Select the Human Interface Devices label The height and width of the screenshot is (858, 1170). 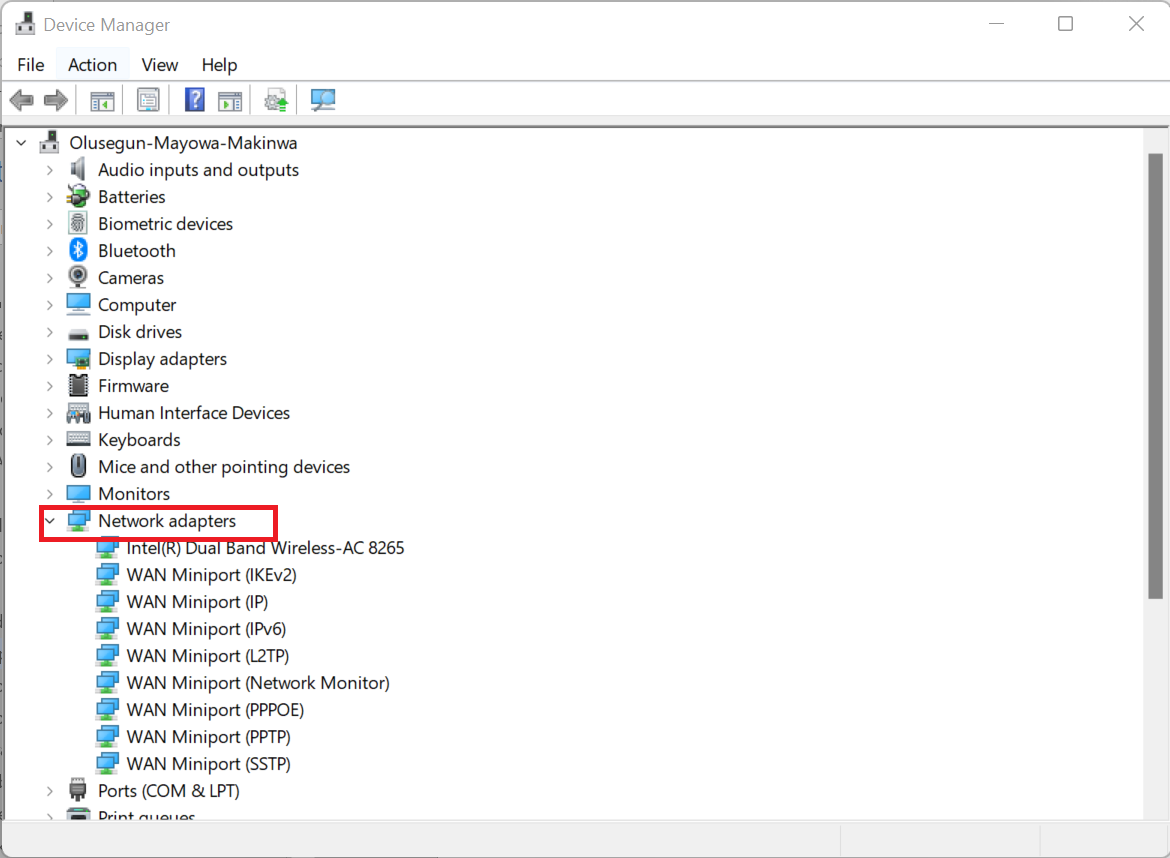(194, 413)
